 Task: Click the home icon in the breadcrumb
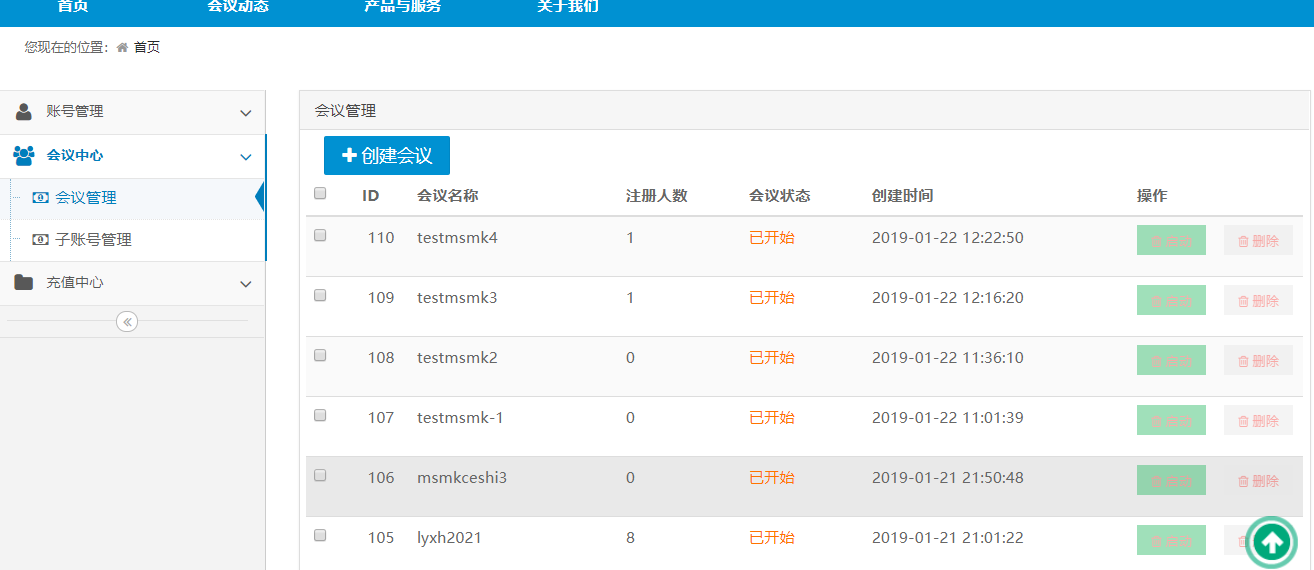coord(122,47)
